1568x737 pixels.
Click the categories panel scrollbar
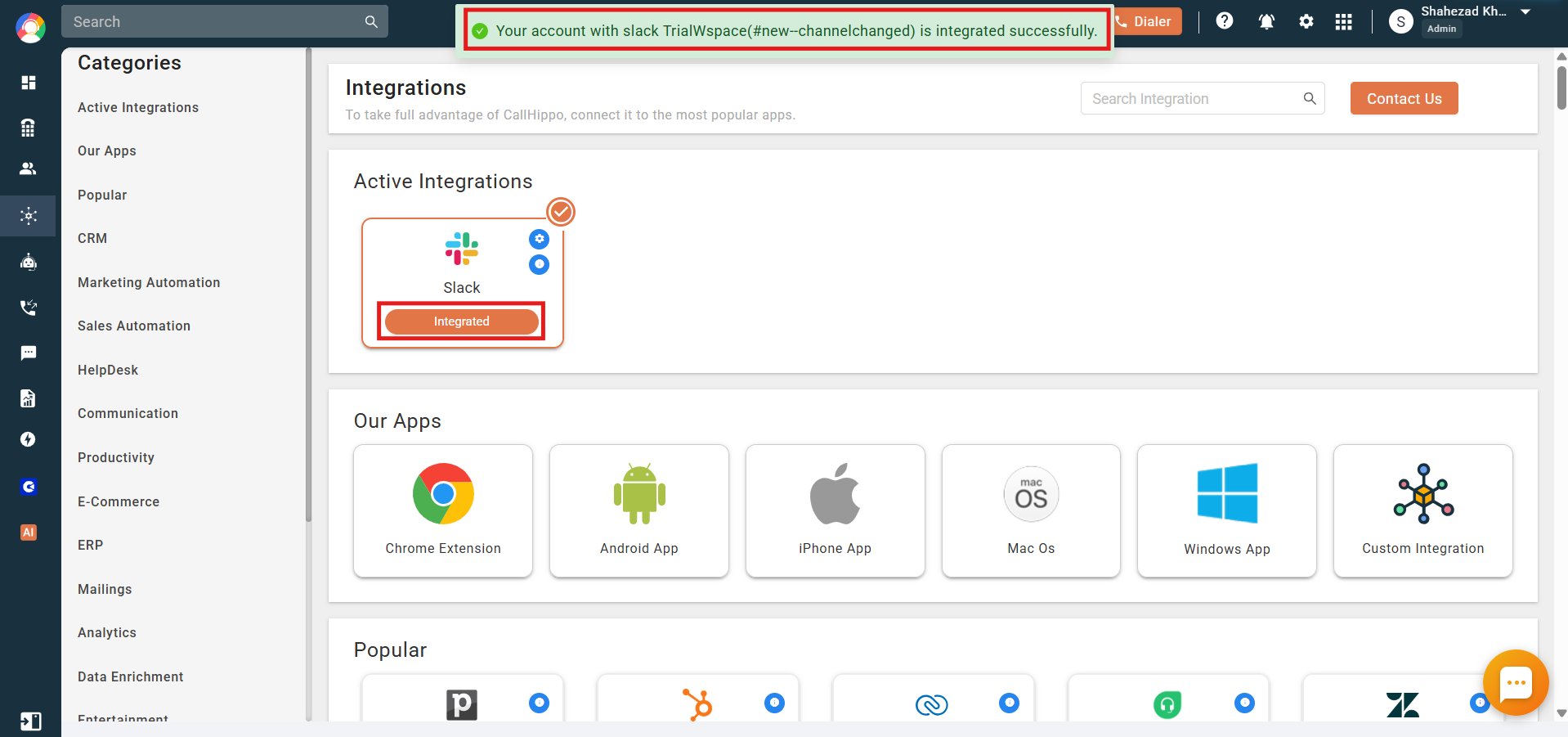(x=308, y=285)
